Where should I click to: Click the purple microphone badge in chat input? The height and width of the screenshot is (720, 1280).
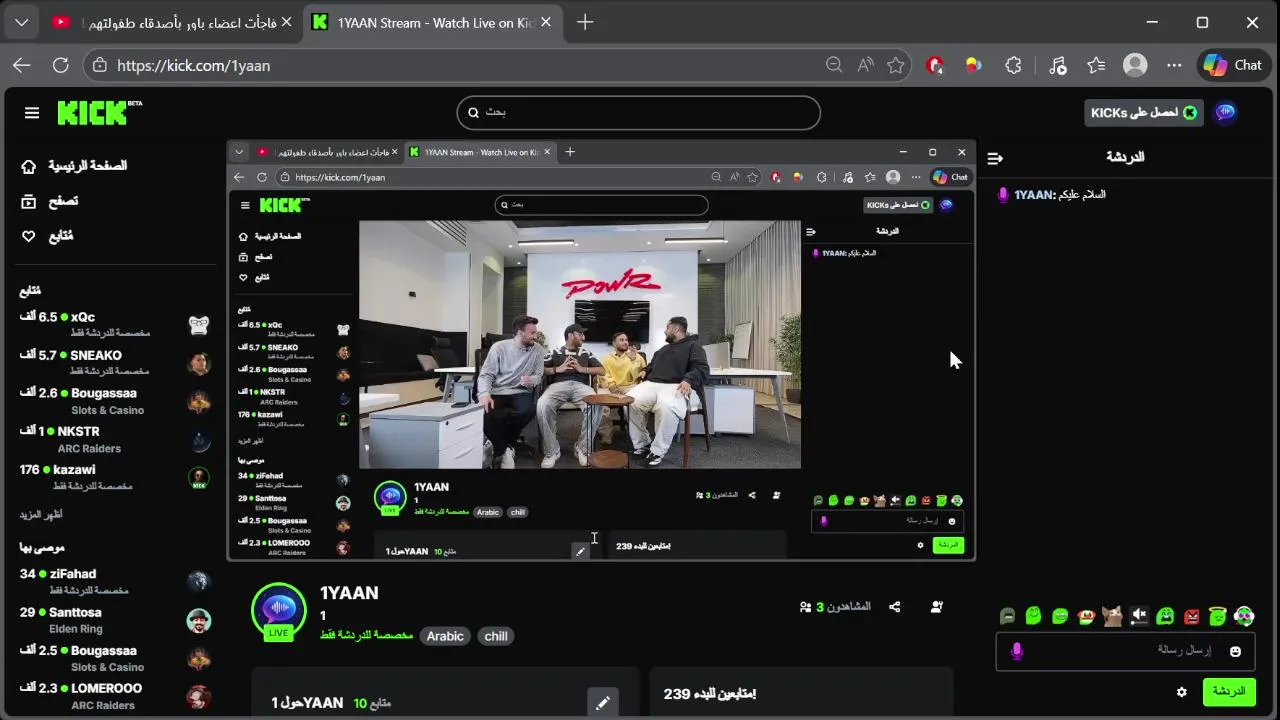tap(1017, 651)
